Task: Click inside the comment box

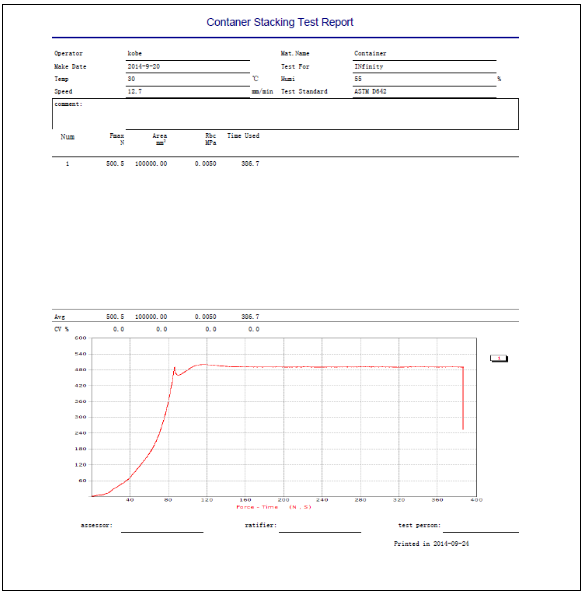Action: 285,114
